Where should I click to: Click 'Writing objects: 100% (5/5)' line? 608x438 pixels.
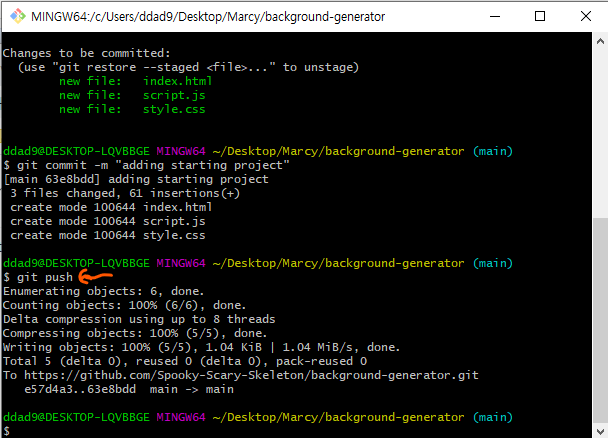pyautogui.click(x=201, y=347)
